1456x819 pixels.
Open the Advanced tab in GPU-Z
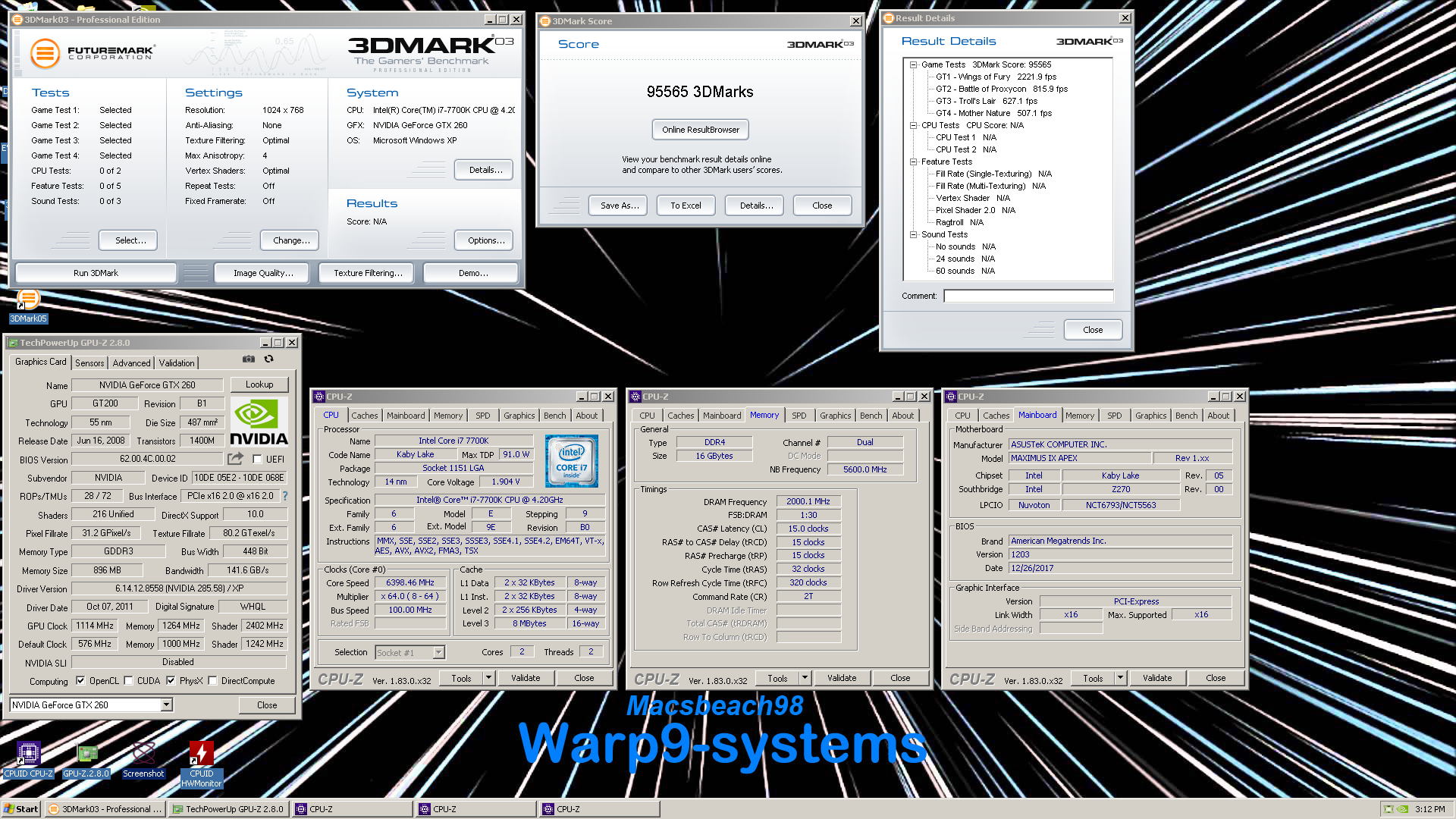131,363
